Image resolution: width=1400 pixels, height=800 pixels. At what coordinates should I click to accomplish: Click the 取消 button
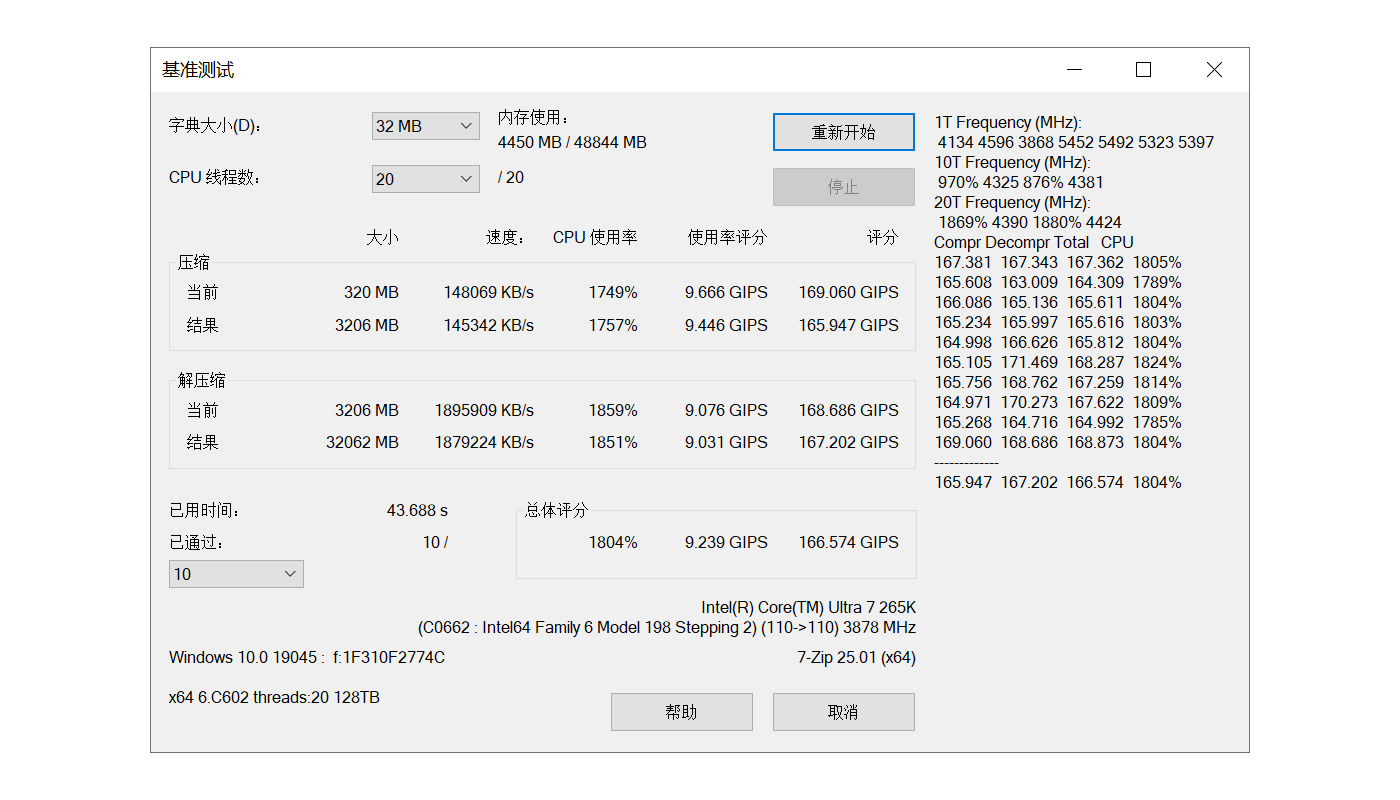843,712
